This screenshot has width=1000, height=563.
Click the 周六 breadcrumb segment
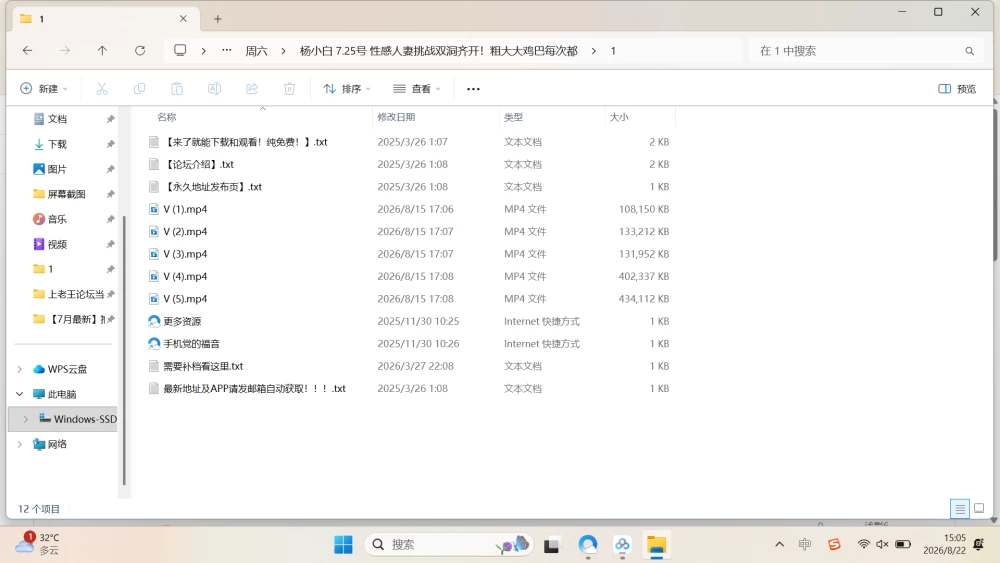coord(256,50)
